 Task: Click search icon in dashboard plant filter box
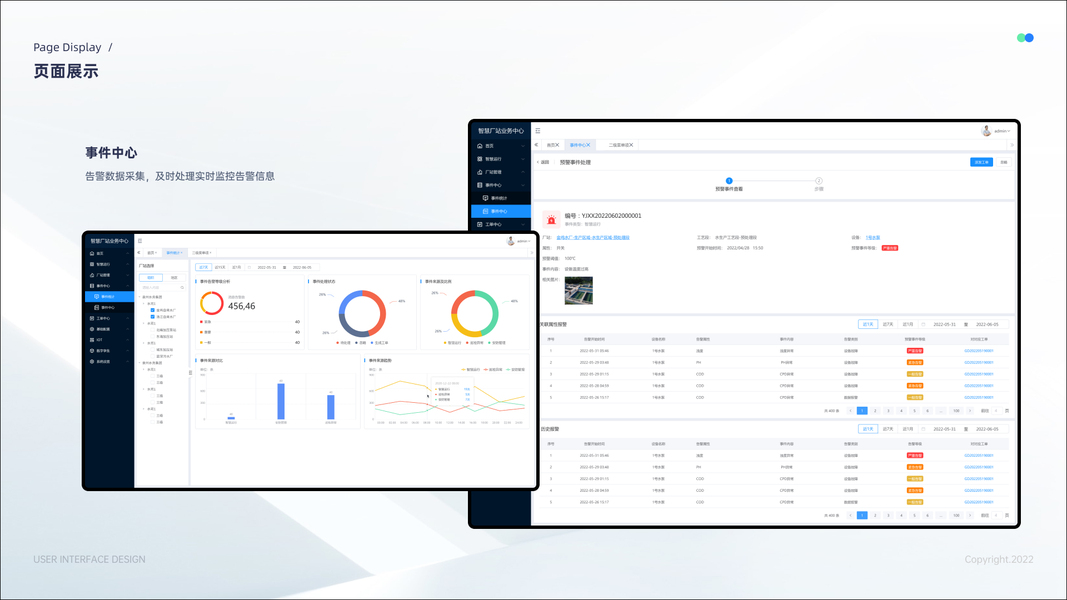[x=182, y=288]
